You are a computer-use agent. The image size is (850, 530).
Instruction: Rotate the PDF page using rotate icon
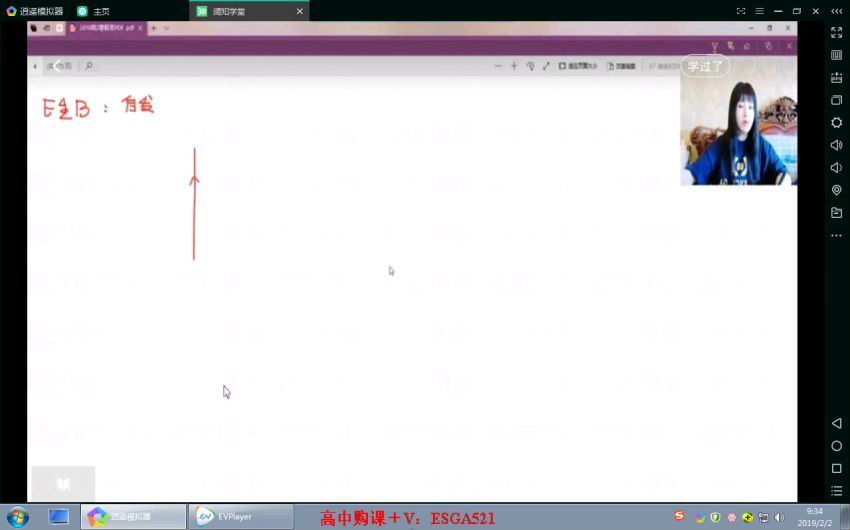tap(530, 66)
